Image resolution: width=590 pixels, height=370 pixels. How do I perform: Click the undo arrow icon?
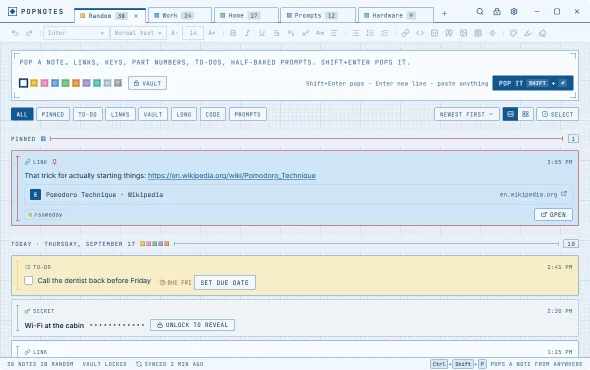tap(15, 33)
